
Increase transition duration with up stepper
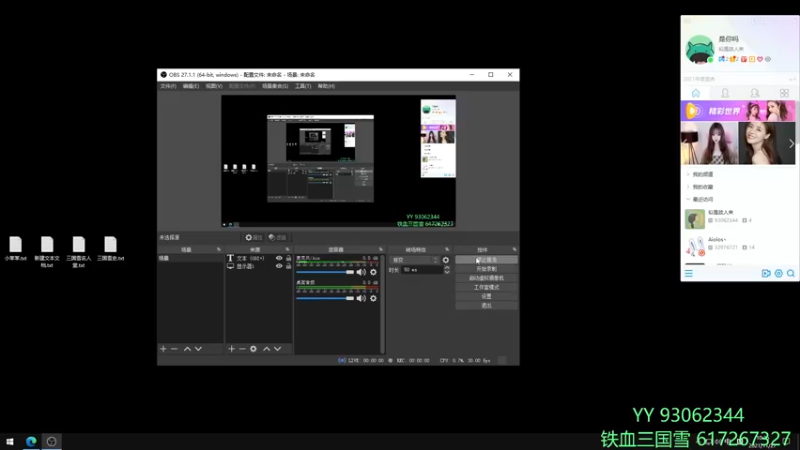447,267
